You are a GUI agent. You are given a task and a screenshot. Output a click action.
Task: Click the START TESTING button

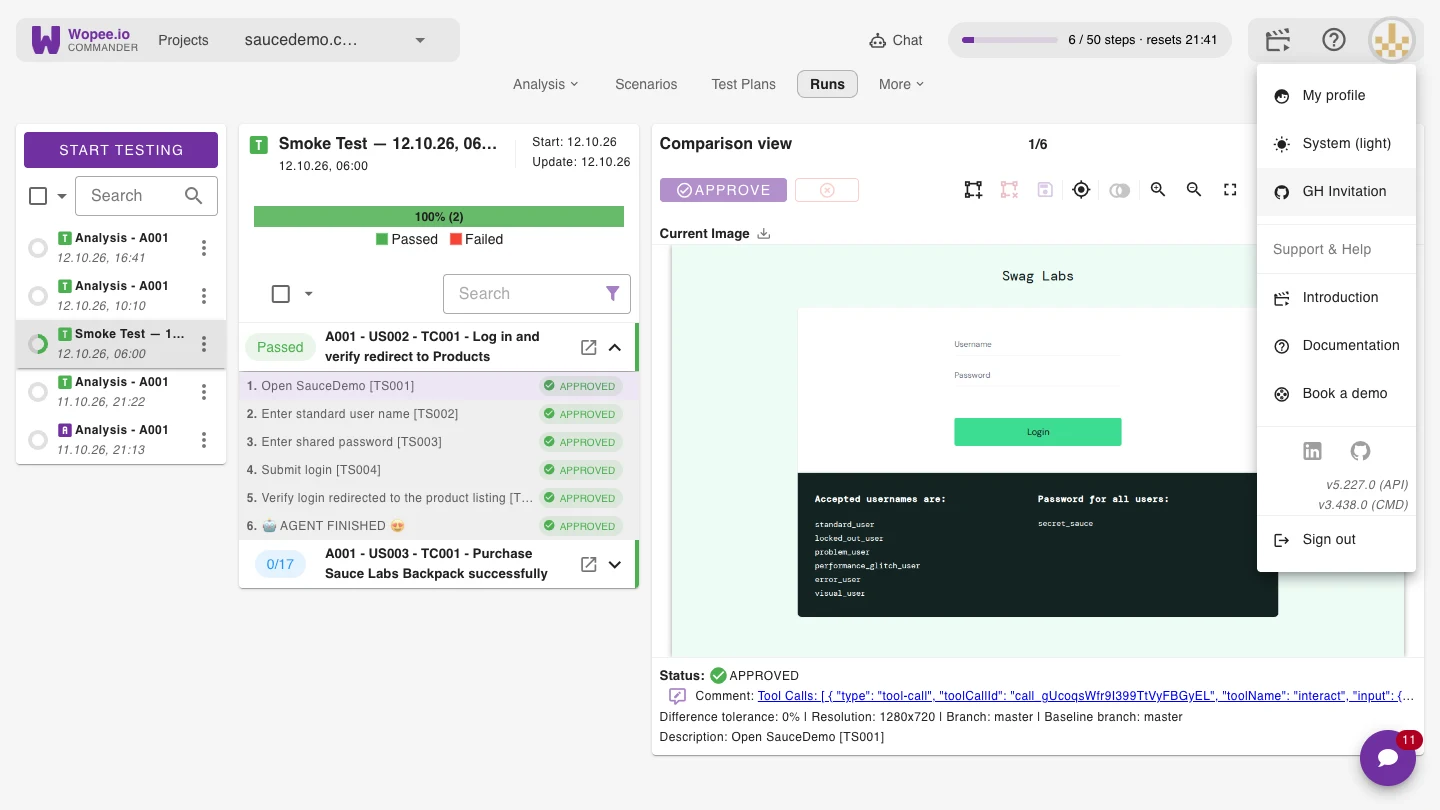pos(121,150)
